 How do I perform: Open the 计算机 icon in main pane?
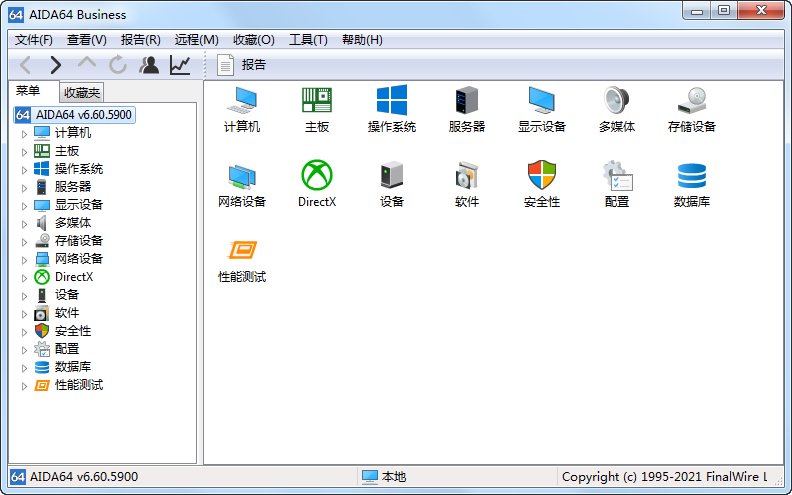click(242, 109)
